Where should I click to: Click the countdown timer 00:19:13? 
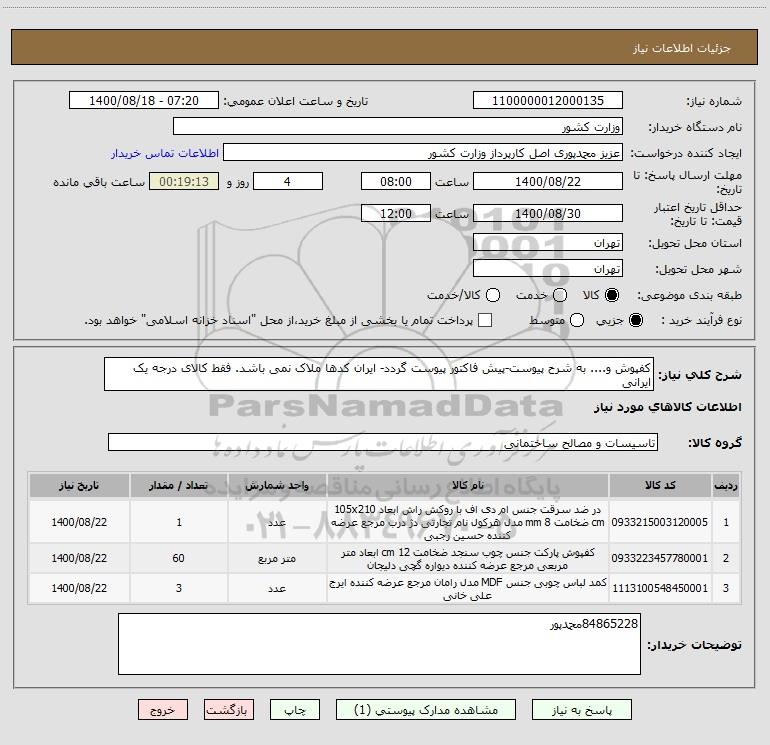click(x=184, y=181)
